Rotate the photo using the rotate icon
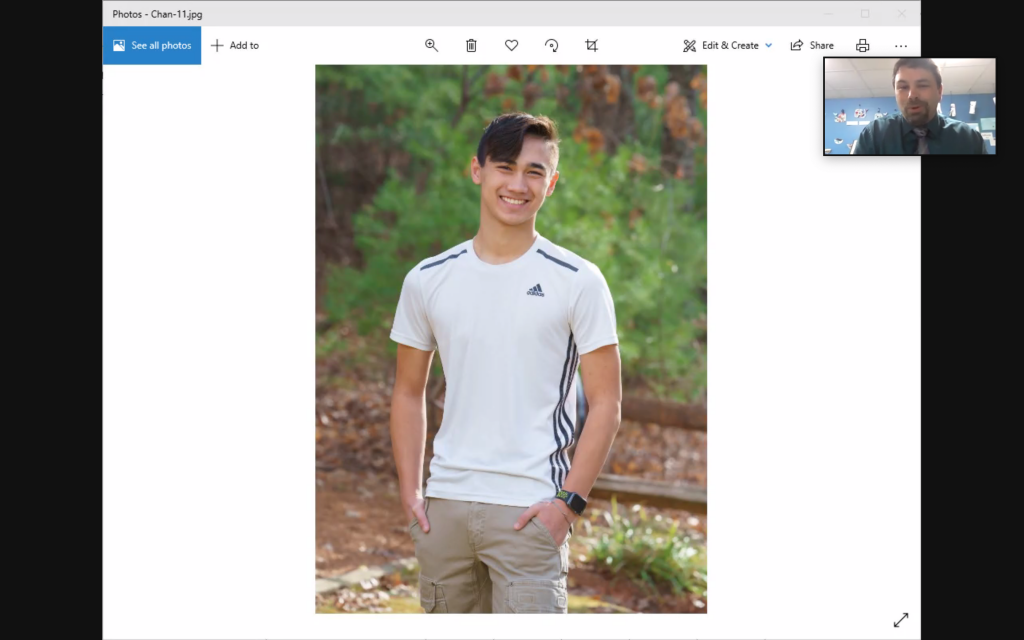The image size is (1024, 640). click(x=551, y=45)
